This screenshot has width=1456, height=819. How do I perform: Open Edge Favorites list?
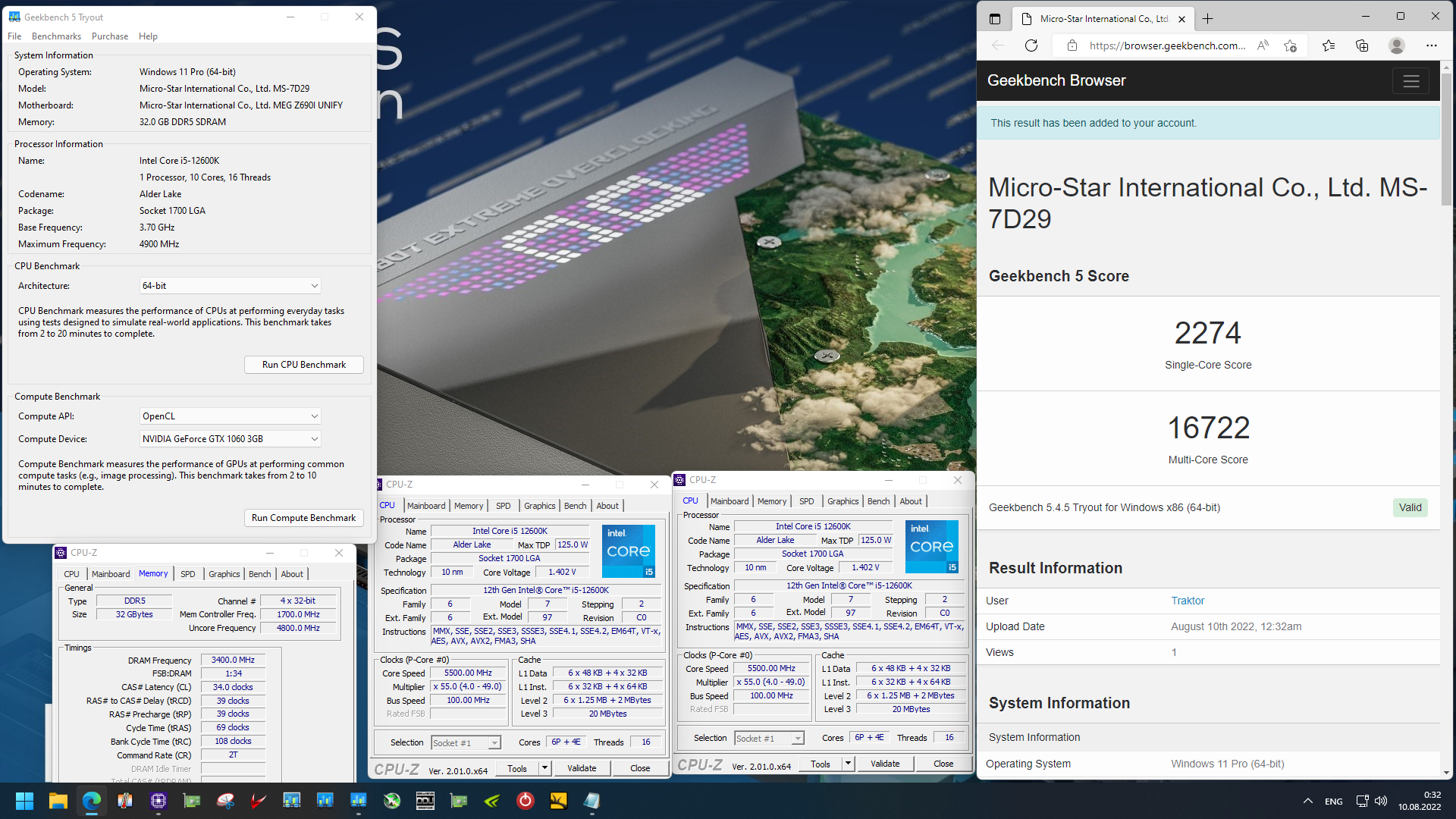pyautogui.click(x=1329, y=45)
